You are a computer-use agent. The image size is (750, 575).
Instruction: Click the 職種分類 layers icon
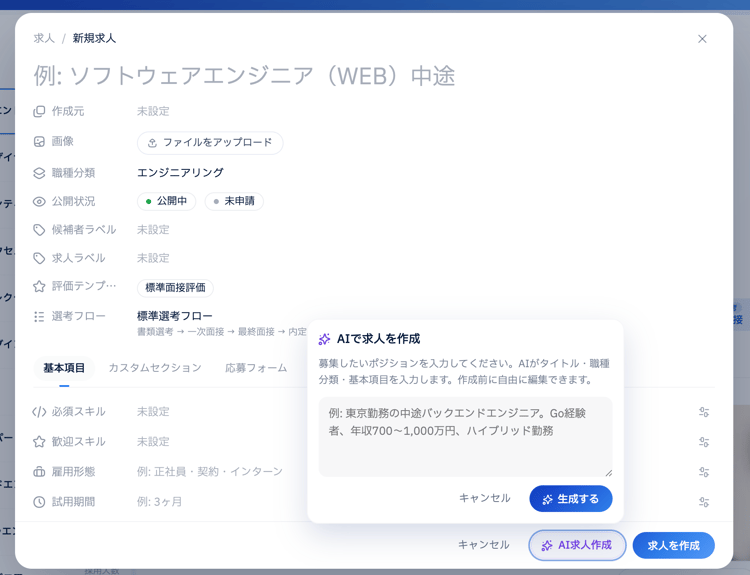(x=39, y=173)
